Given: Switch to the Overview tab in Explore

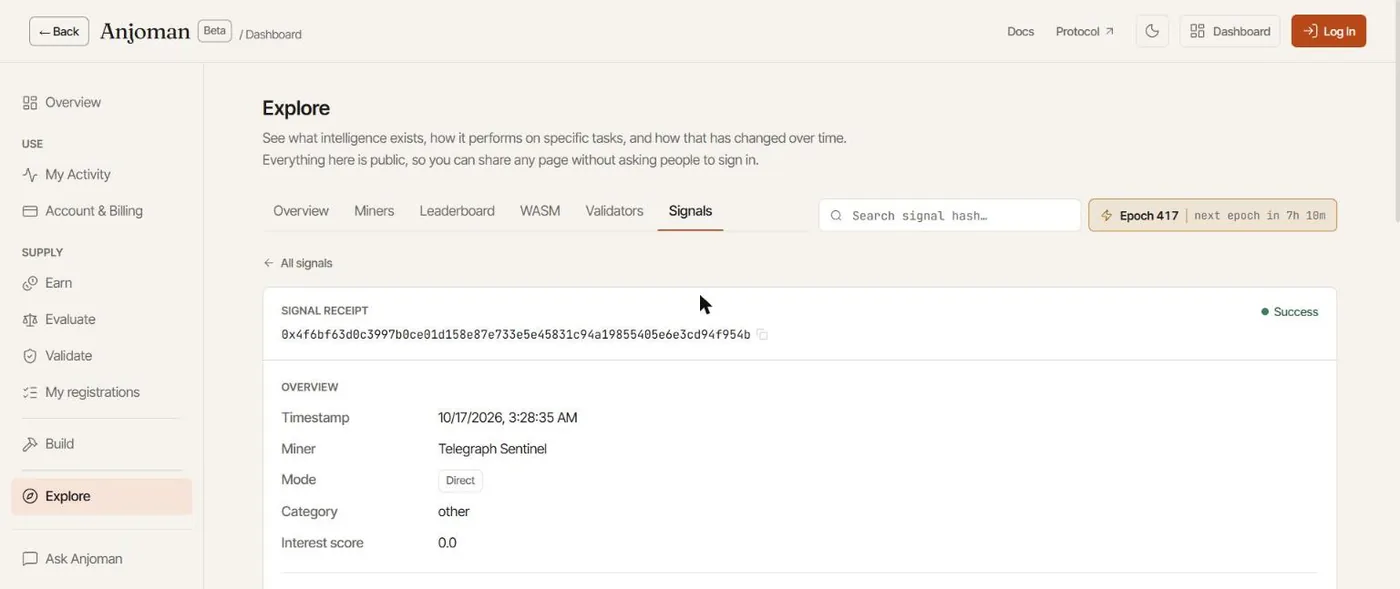Looking at the screenshot, I should coord(301,211).
